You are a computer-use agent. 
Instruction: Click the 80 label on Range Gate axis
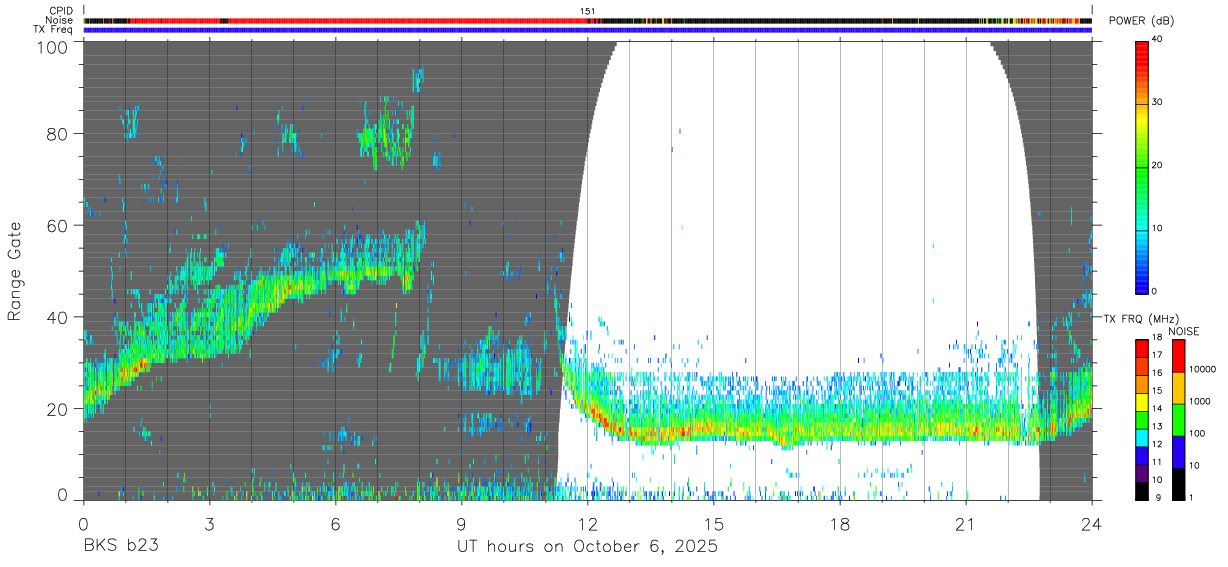(59, 134)
